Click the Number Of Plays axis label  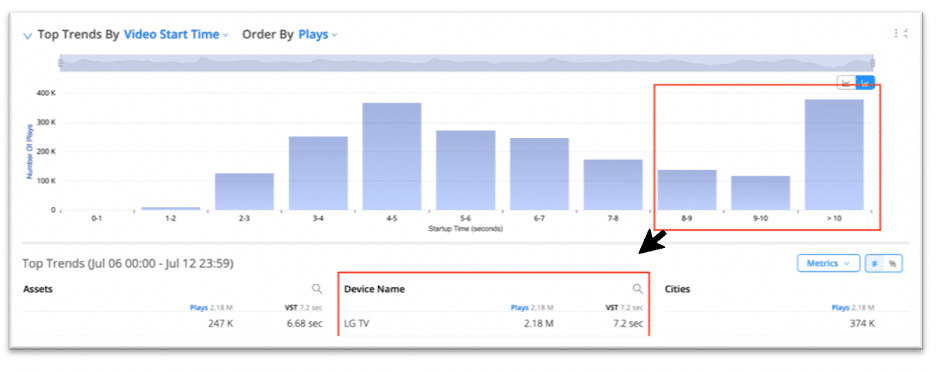coord(28,151)
